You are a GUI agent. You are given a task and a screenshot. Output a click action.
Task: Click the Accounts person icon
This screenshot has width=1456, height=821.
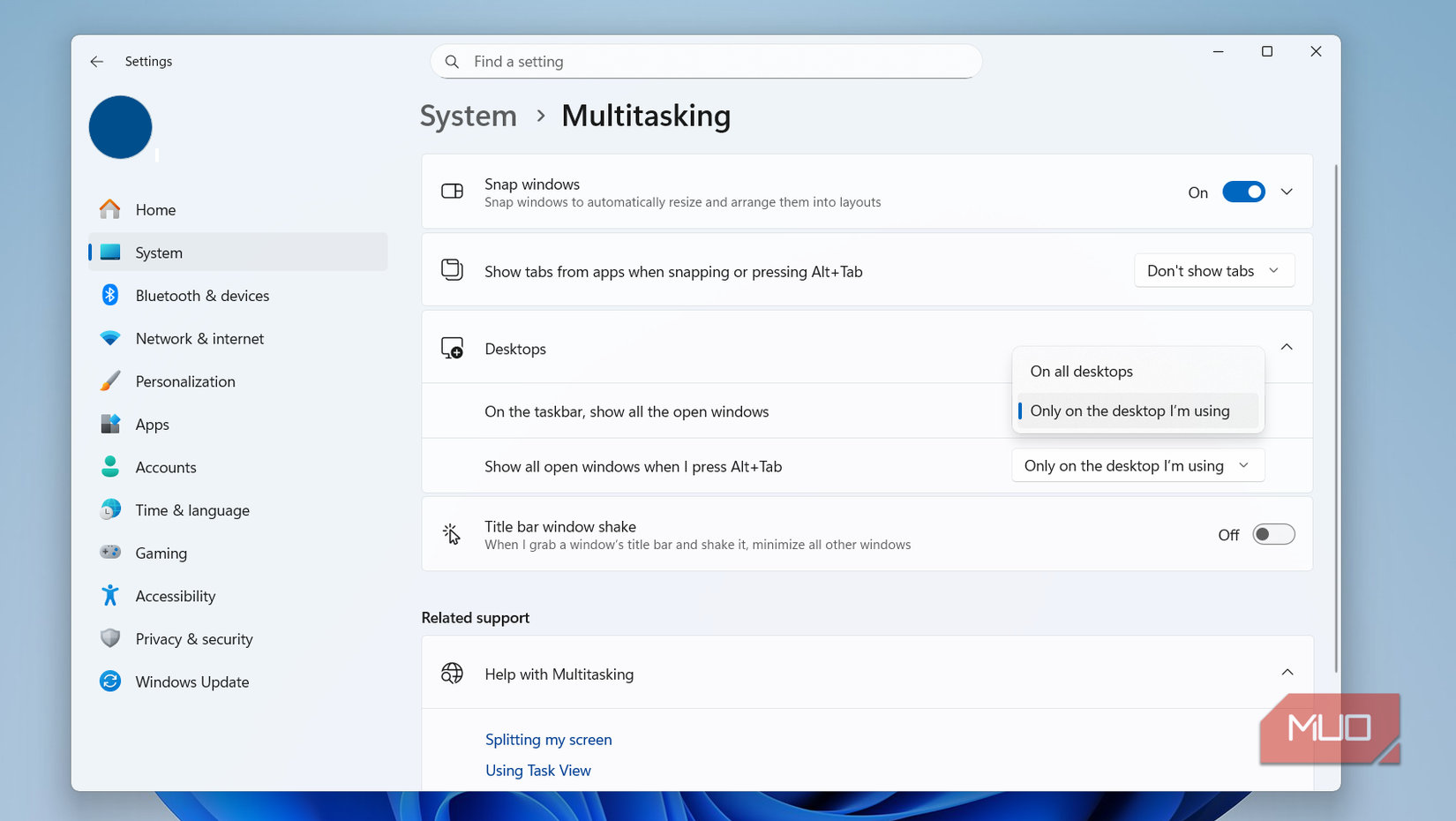(110, 467)
